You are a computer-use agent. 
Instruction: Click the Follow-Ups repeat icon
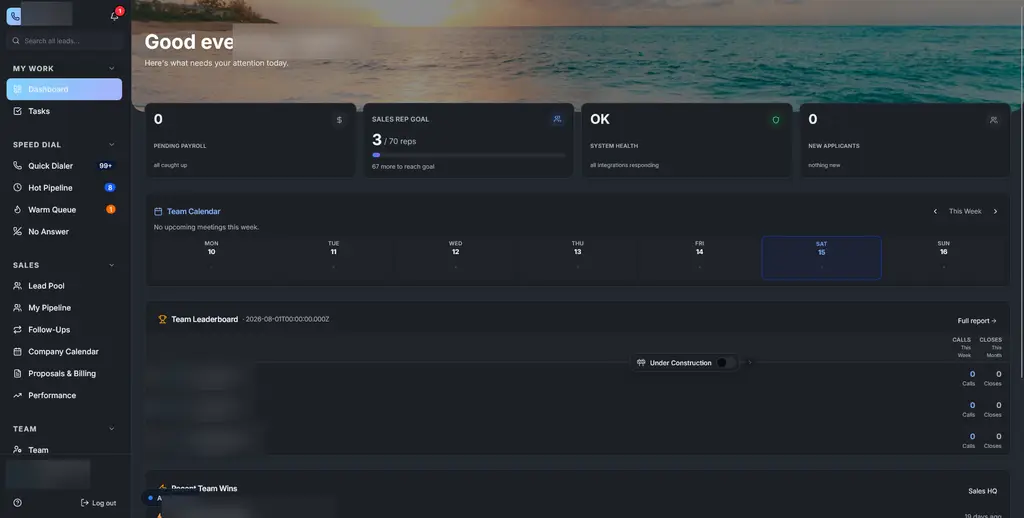click(18, 329)
